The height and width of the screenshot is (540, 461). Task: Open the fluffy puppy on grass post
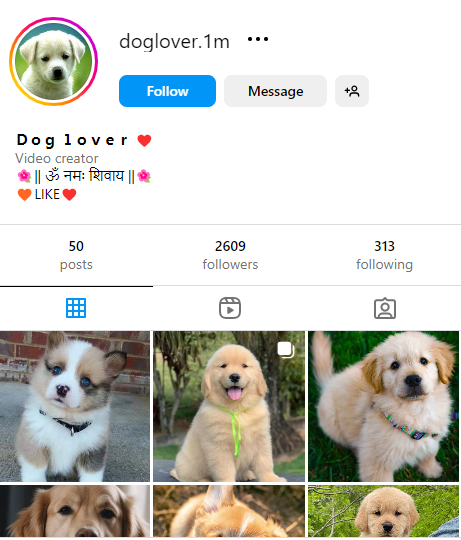384,406
